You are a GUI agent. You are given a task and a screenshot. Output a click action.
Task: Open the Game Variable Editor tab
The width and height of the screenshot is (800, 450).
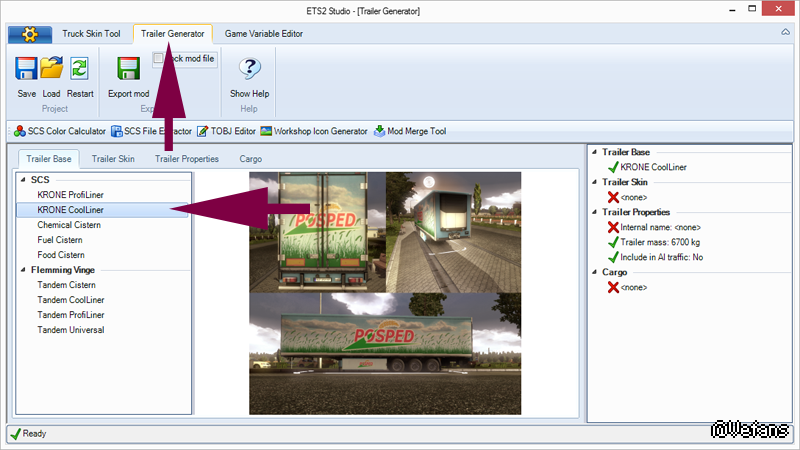(263, 34)
